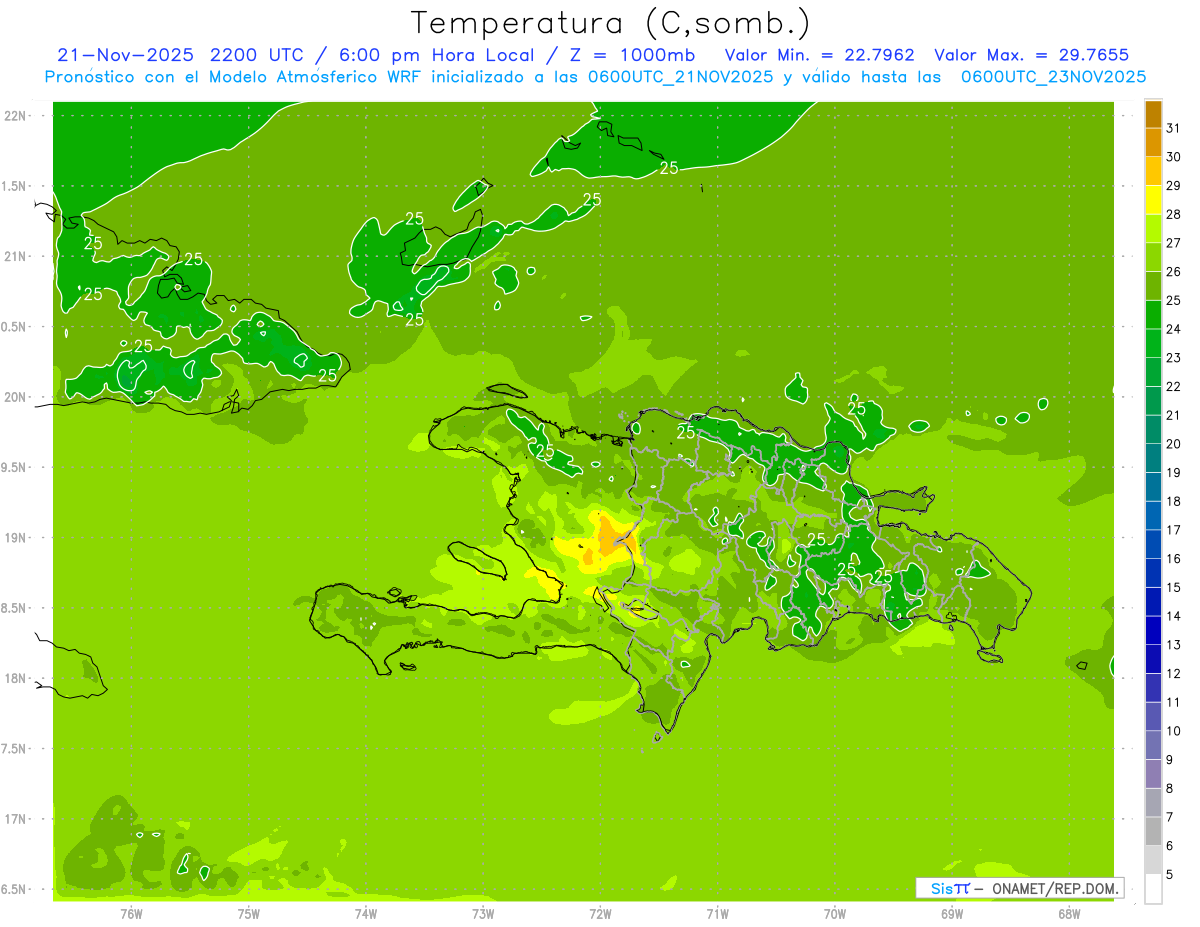
Task: Click the '18N' latitude label
Action: tap(15, 678)
